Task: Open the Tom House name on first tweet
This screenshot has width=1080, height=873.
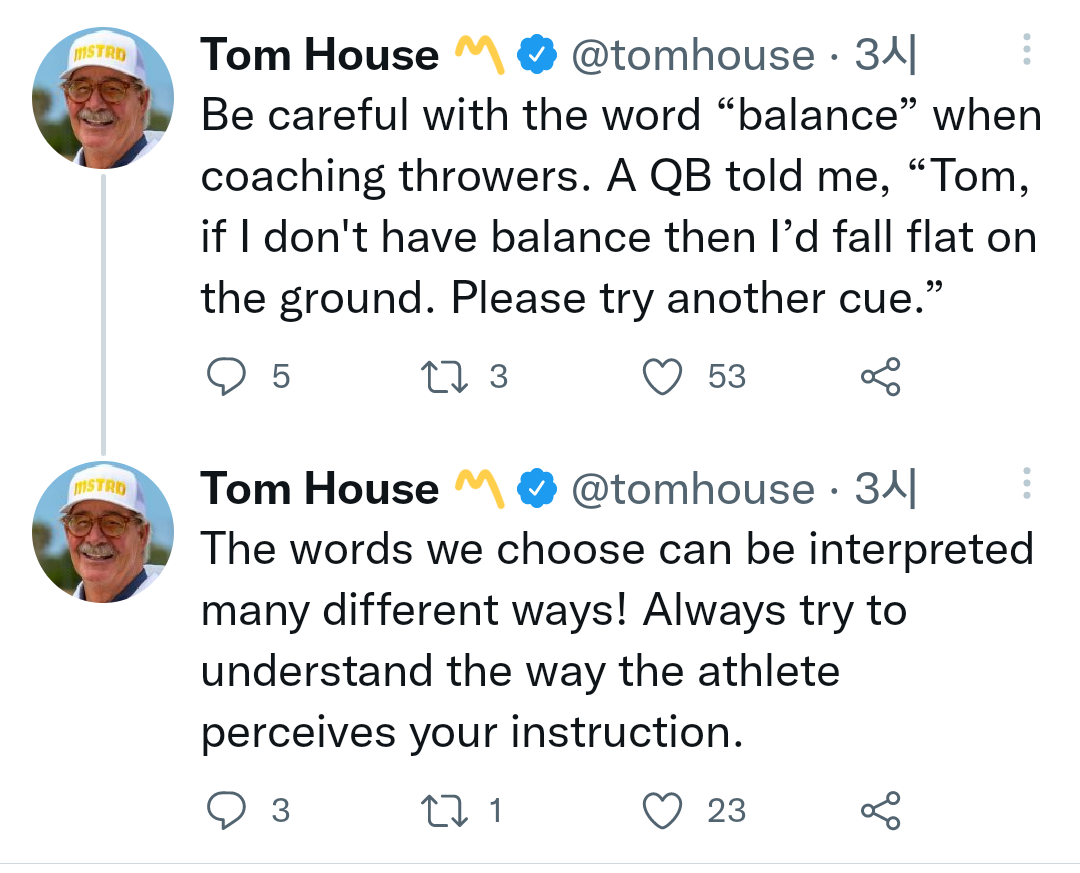Action: tap(320, 54)
